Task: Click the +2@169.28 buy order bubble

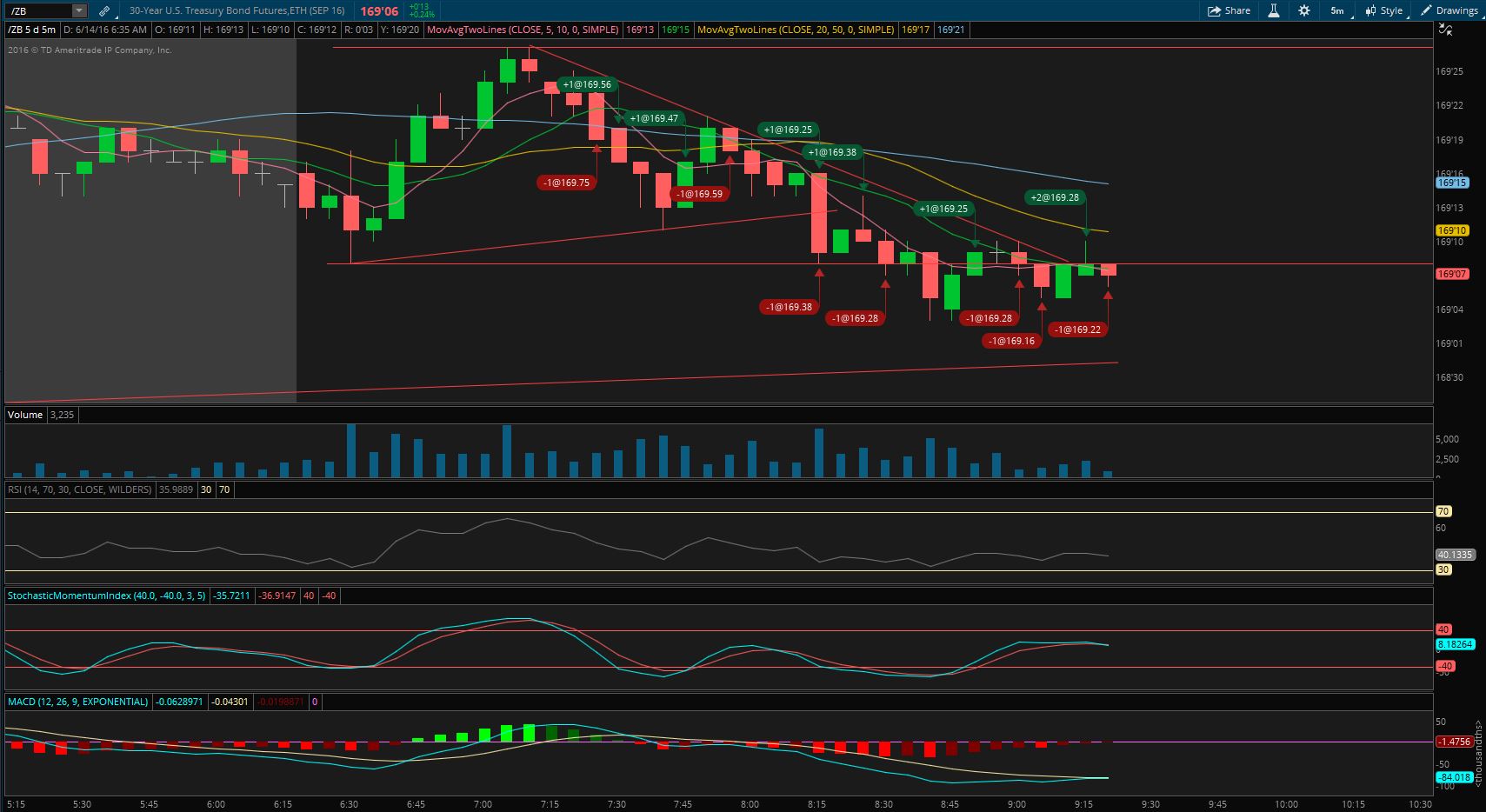Action: pos(1055,197)
